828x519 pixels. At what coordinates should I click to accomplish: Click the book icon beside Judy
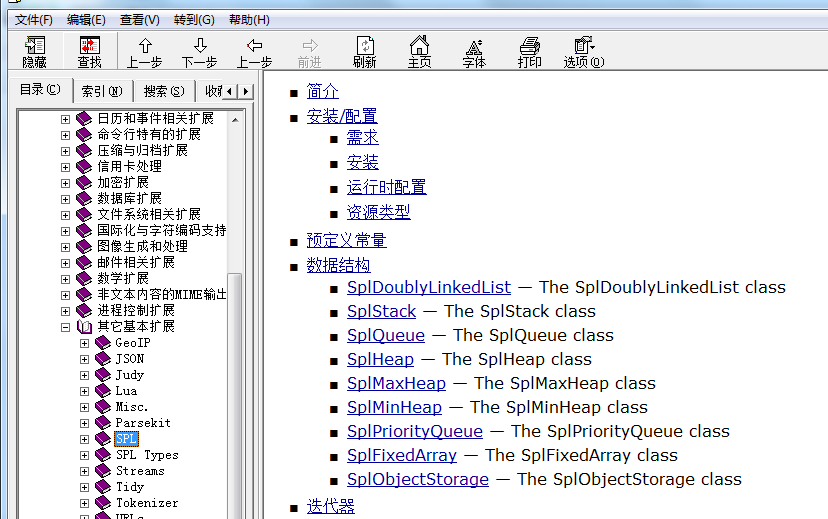point(103,375)
